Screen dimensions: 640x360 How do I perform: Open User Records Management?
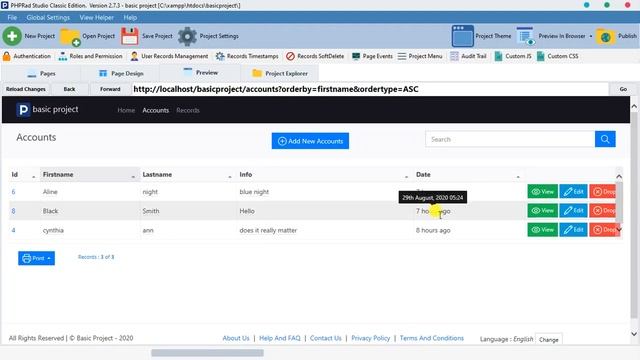point(169,56)
